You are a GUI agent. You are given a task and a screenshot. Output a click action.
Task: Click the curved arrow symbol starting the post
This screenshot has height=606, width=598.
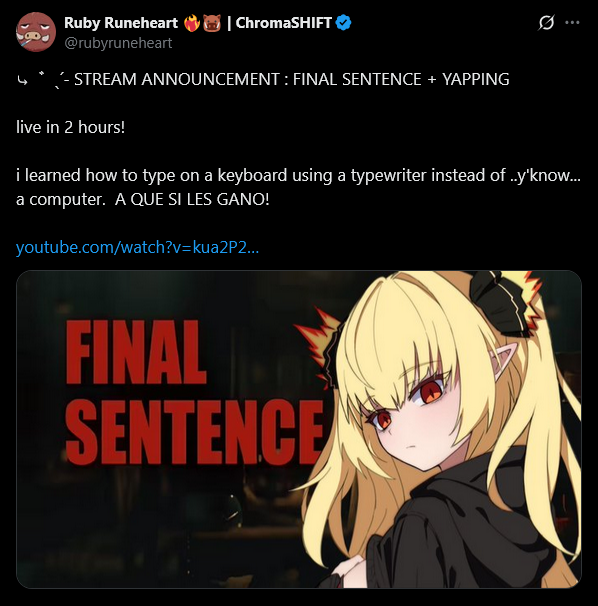[22, 80]
